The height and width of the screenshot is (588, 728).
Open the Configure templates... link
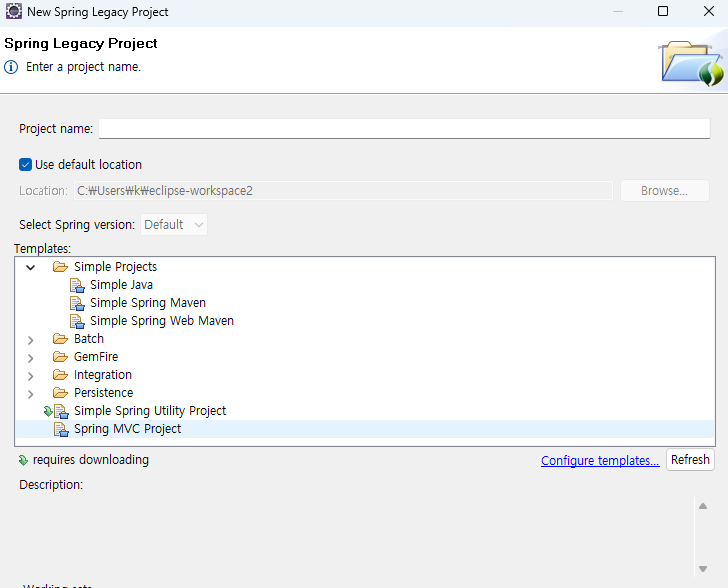coord(600,460)
